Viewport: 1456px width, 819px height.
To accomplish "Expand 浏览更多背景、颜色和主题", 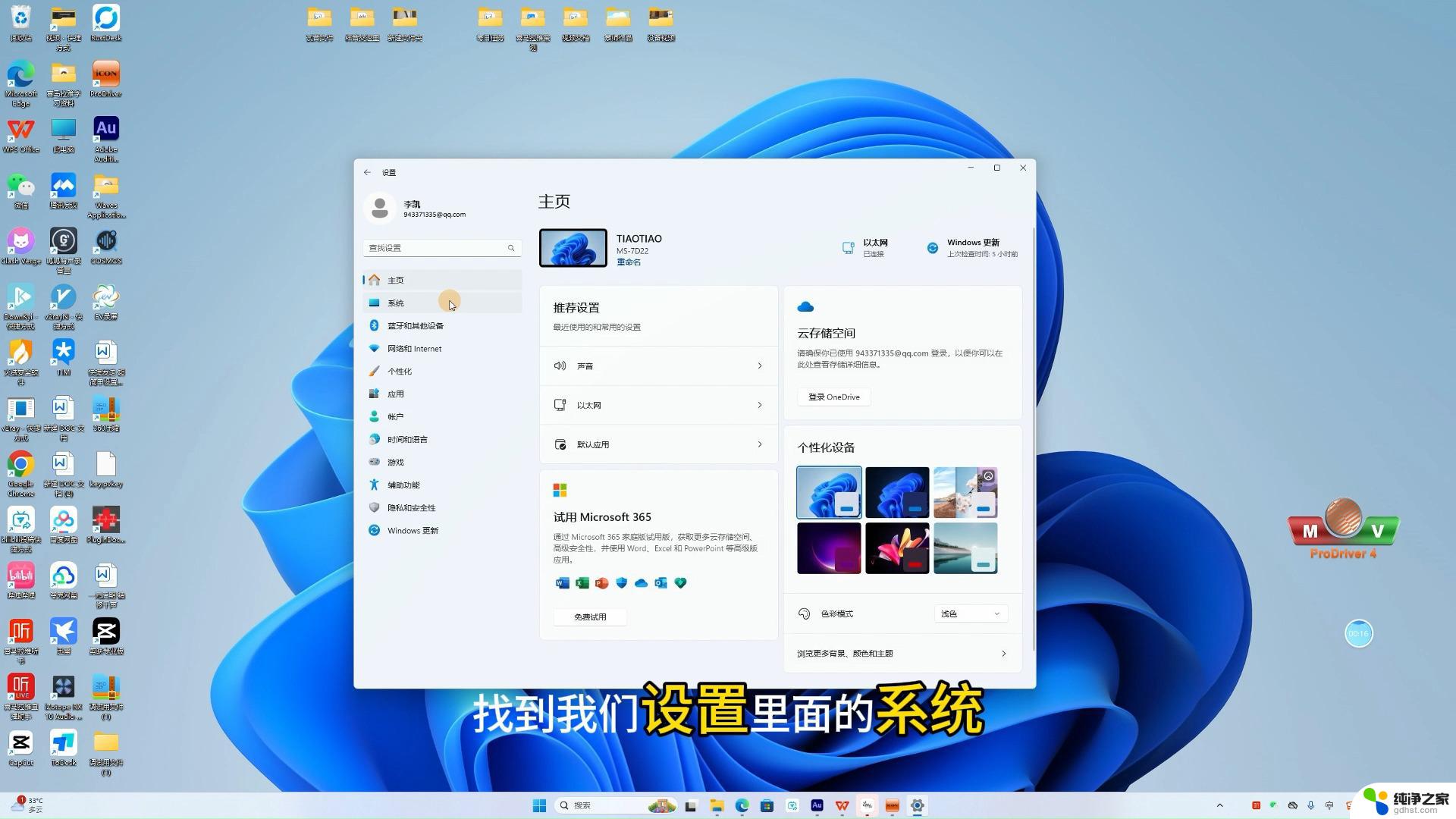I will coord(902,653).
